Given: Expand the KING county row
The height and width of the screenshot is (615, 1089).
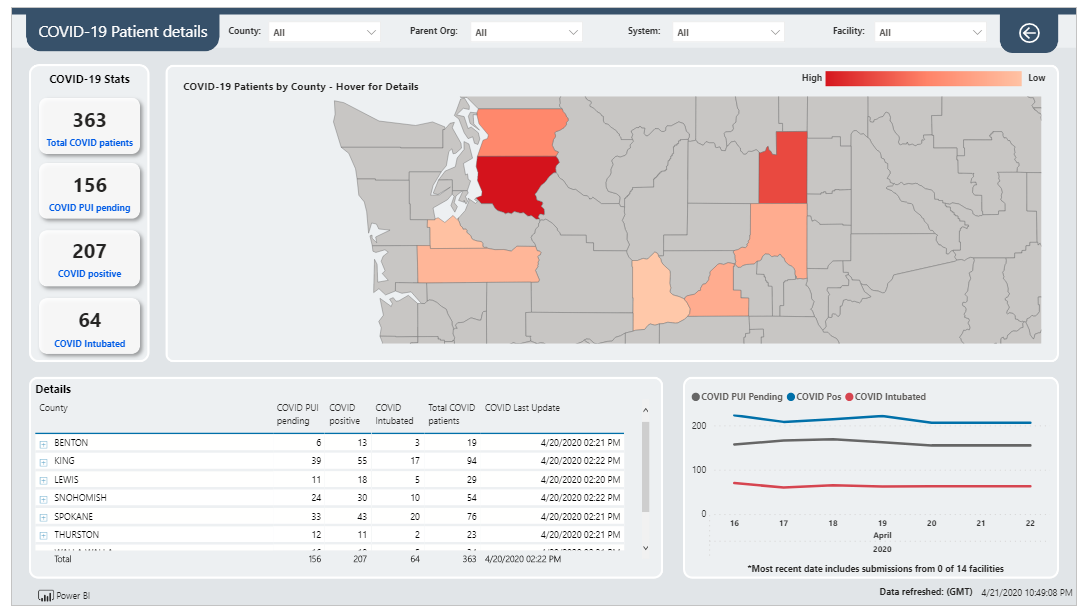Looking at the screenshot, I should pos(43,462).
